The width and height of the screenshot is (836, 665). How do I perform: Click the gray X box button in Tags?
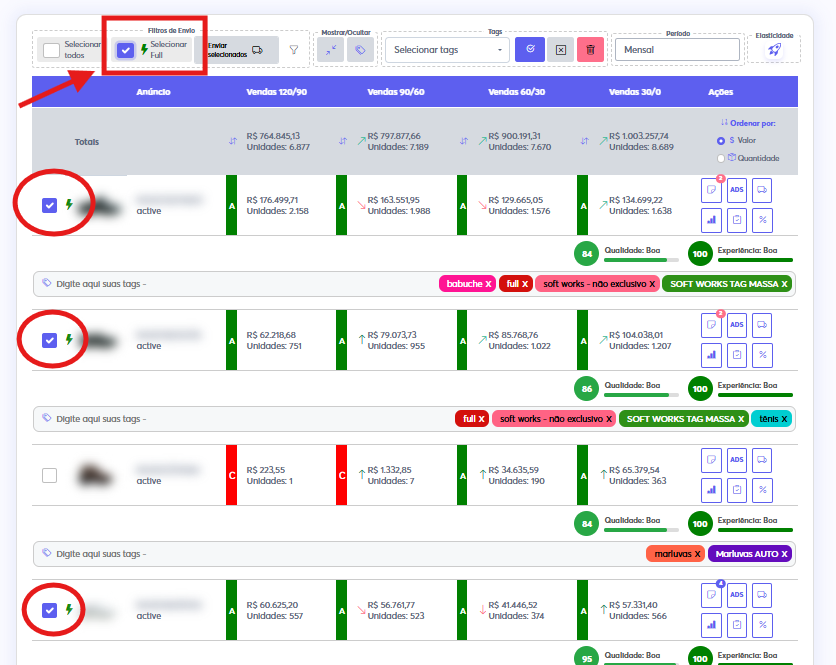[560, 50]
